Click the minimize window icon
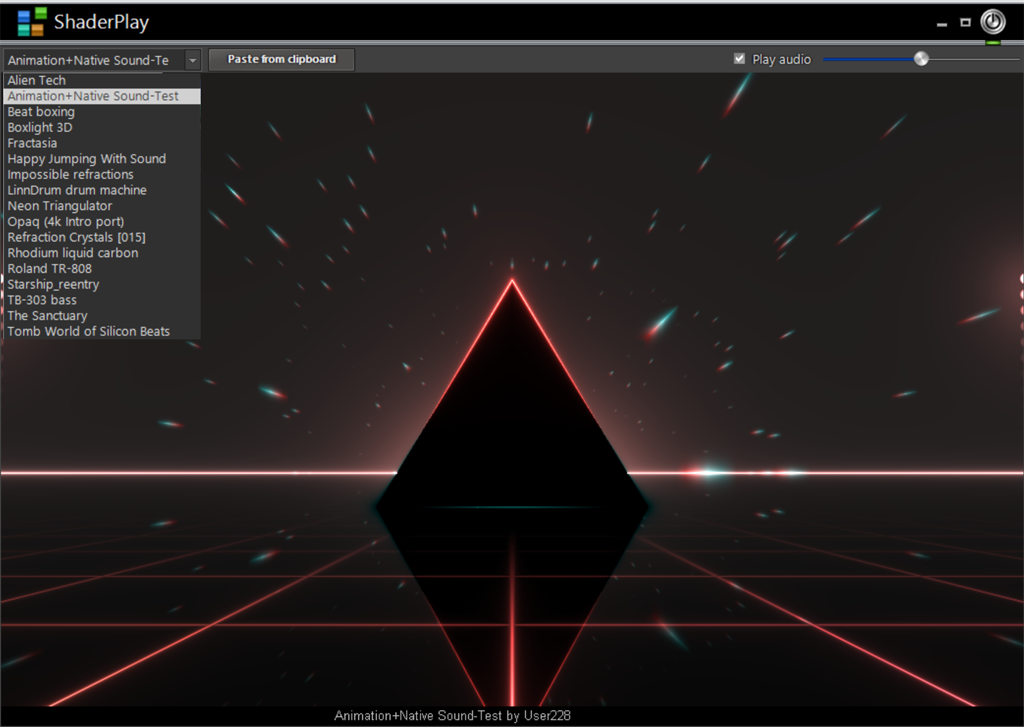Viewport: 1024px width, 727px height. click(942, 24)
